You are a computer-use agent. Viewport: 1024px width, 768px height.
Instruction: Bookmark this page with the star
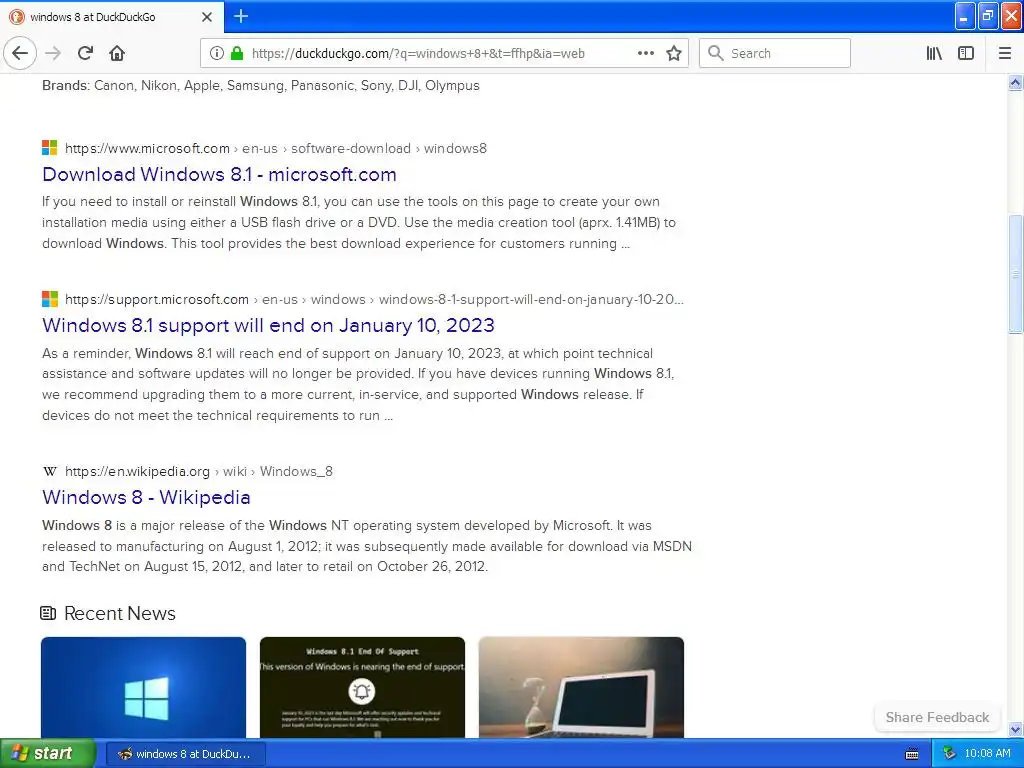point(674,53)
